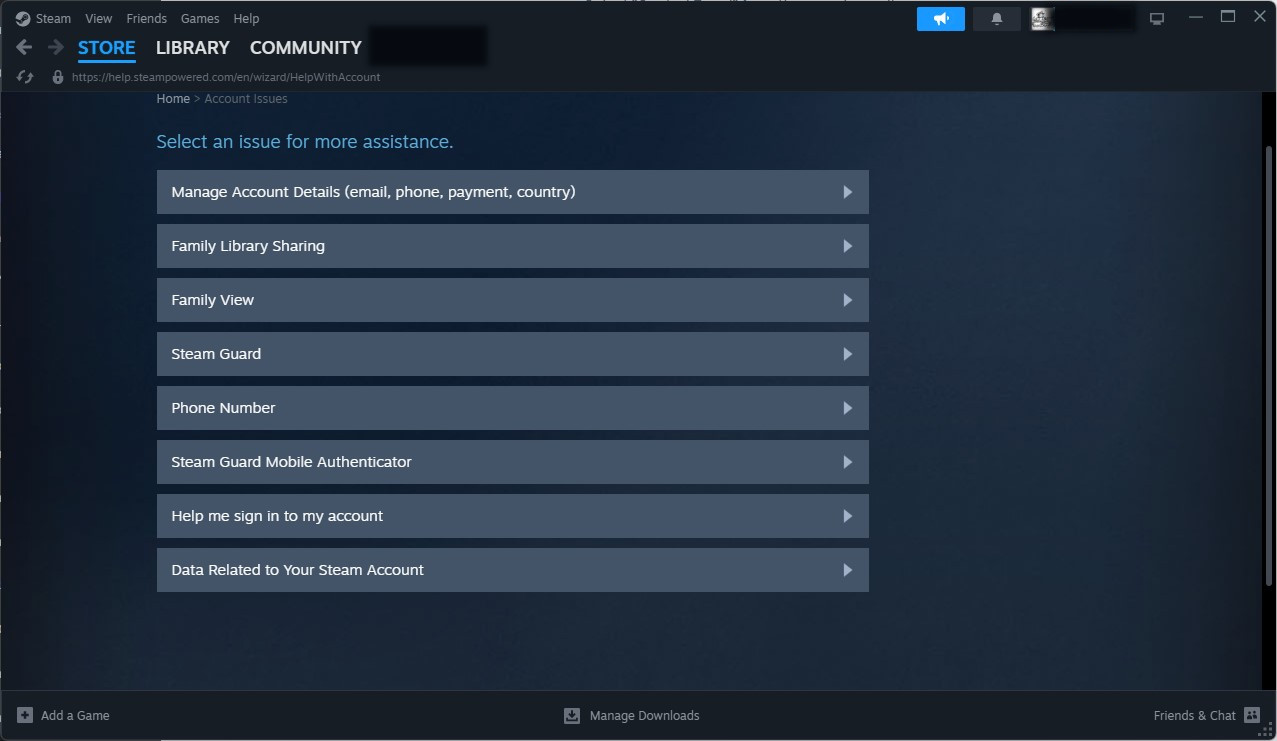Enter Big Picture mode via monitor icon
1277x741 pixels.
1156,17
